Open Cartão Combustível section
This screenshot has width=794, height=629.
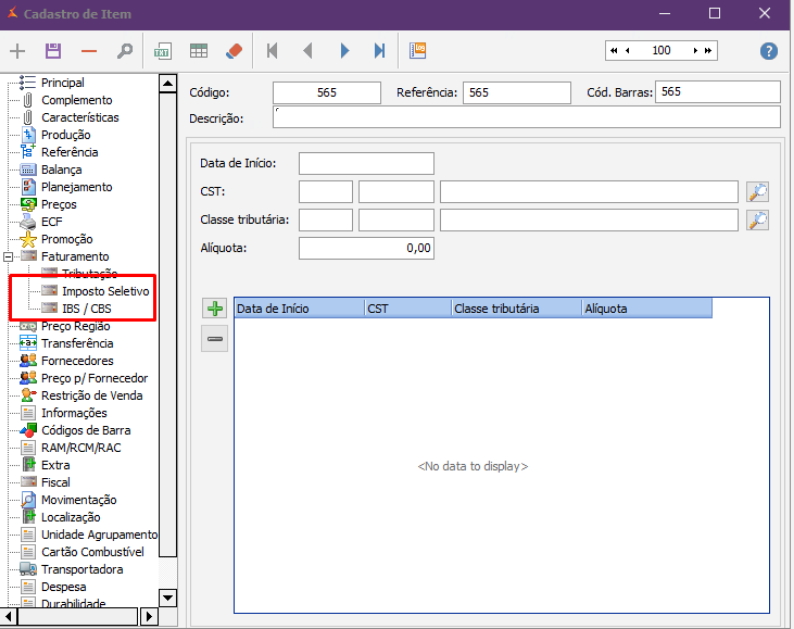[x=93, y=552]
